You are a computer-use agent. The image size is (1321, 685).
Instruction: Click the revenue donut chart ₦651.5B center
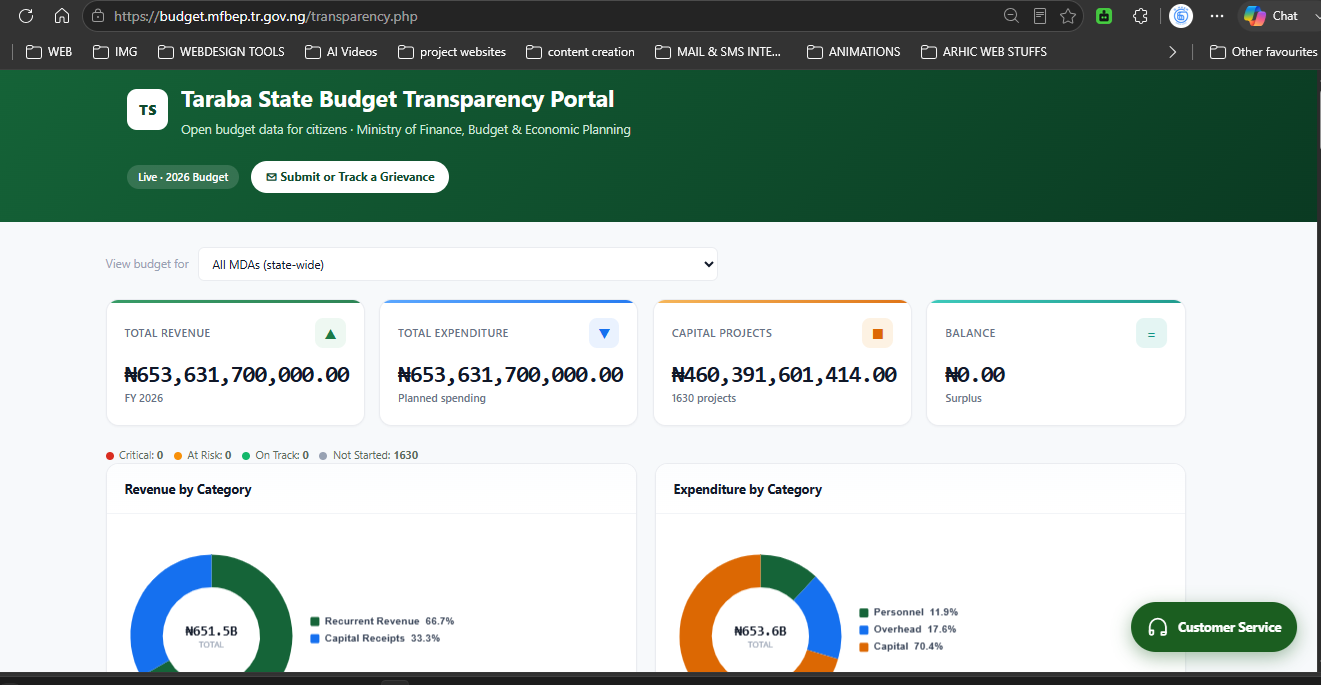click(211, 634)
